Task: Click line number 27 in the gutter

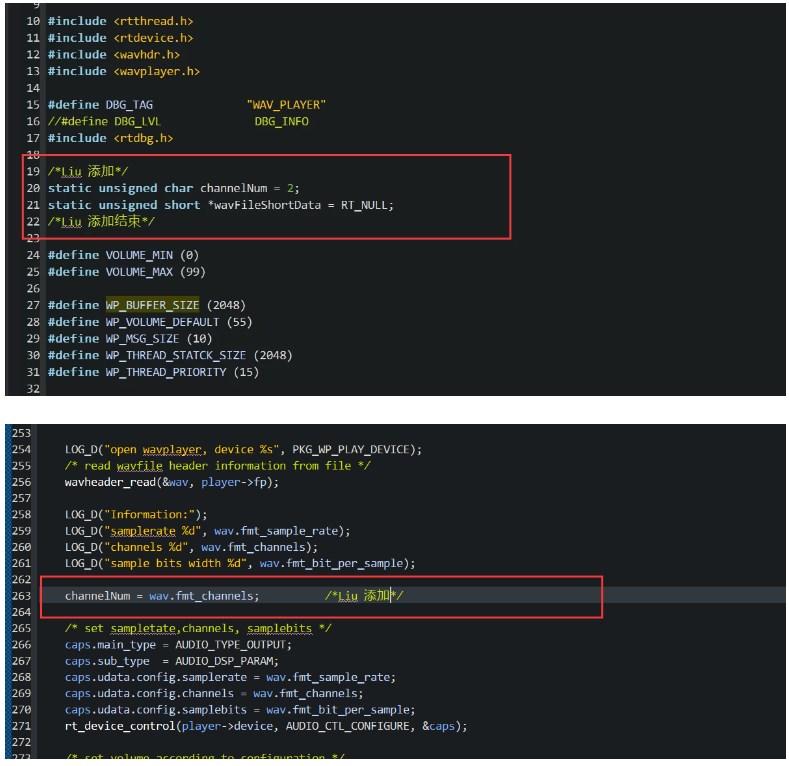Action: (34, 305)
